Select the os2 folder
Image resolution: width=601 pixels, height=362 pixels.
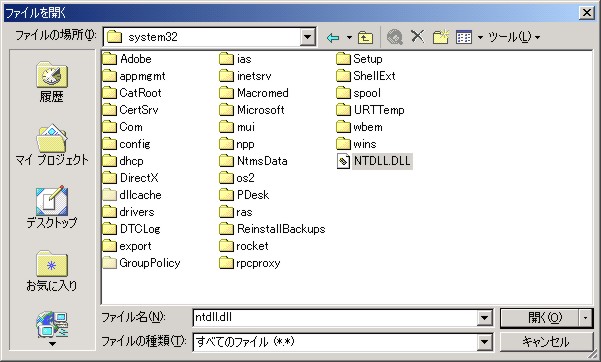point(237,178)
